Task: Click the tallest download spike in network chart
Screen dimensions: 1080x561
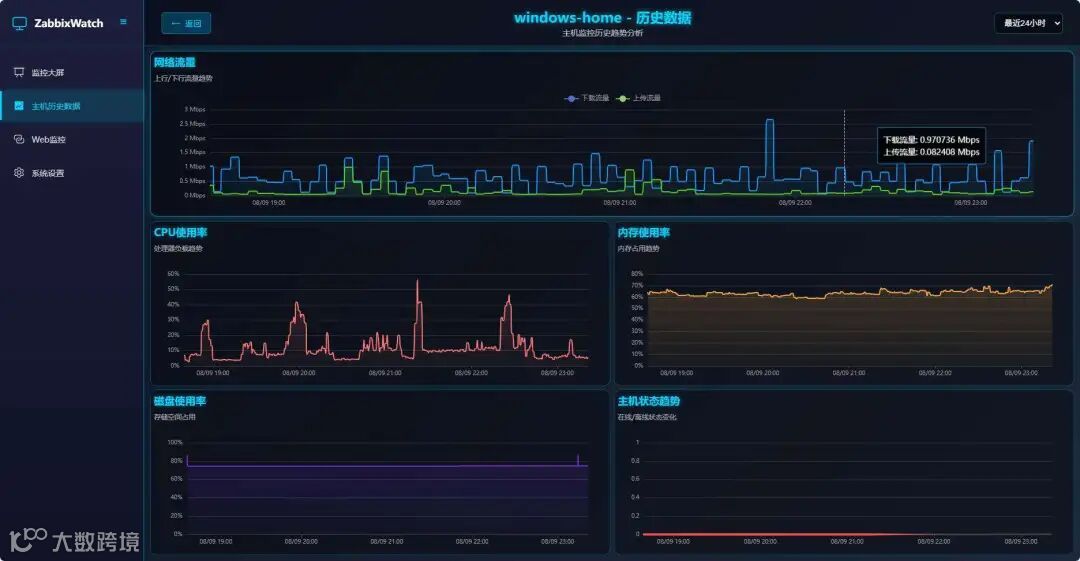Action: 769,121
